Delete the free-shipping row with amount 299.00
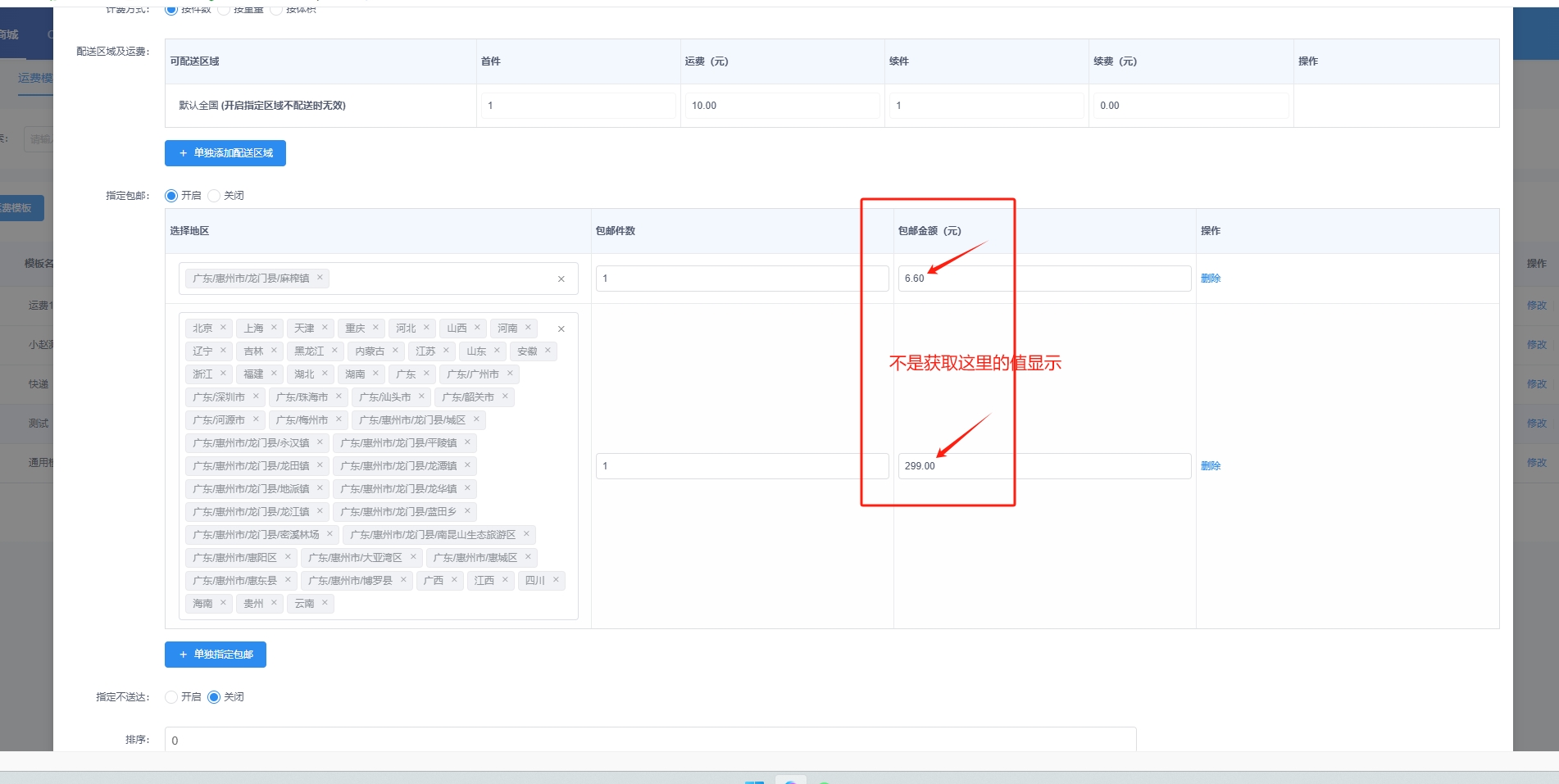The image size is (1559, 784). click(1211, 466)
